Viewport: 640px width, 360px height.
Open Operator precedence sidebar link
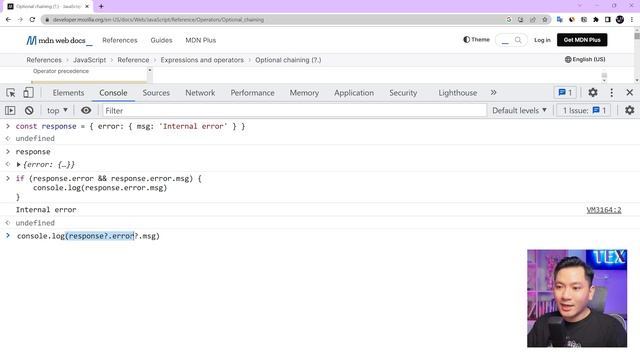[x=61, y=71]
